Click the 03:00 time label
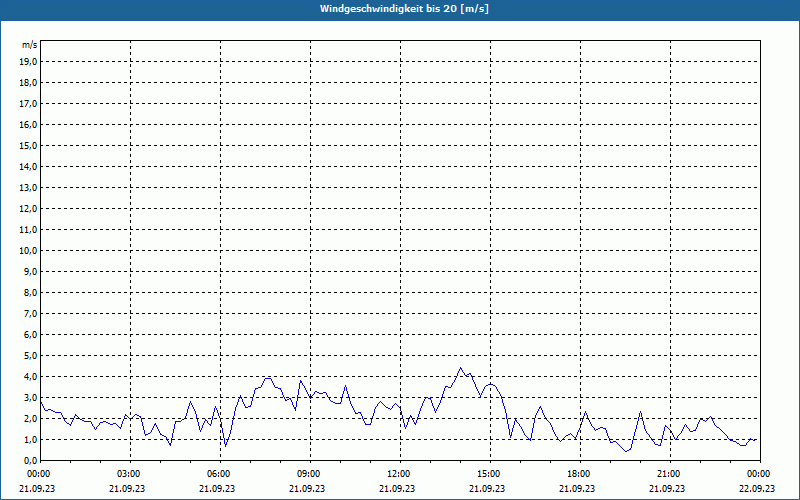Screen dimensions: 800x500 pyautogui.click(x=130, y=474)
